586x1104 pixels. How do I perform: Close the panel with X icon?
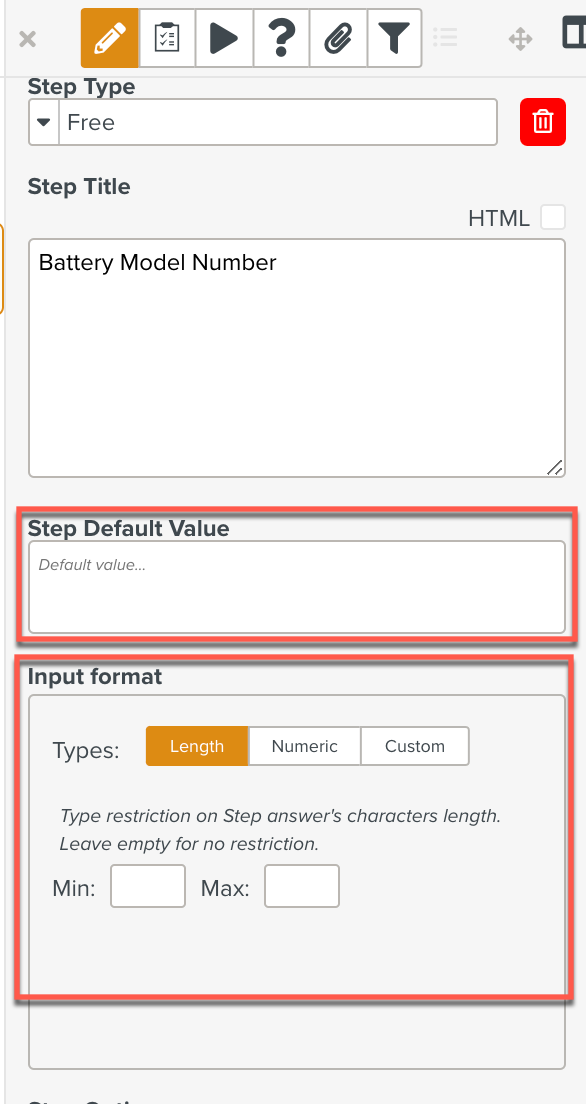[x=27, y=39]
